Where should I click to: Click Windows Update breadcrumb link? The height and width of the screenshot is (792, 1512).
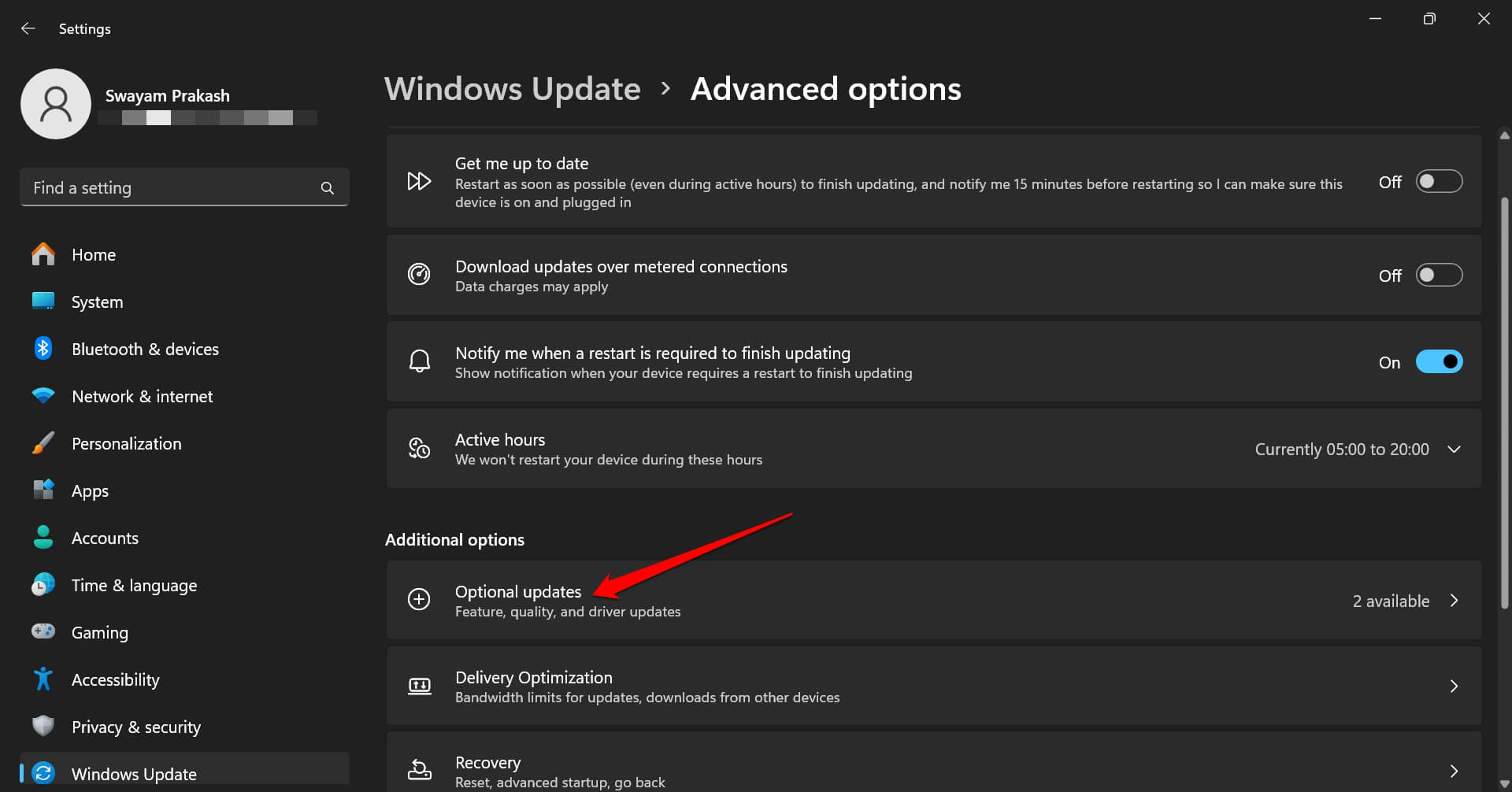pos(512,89)
